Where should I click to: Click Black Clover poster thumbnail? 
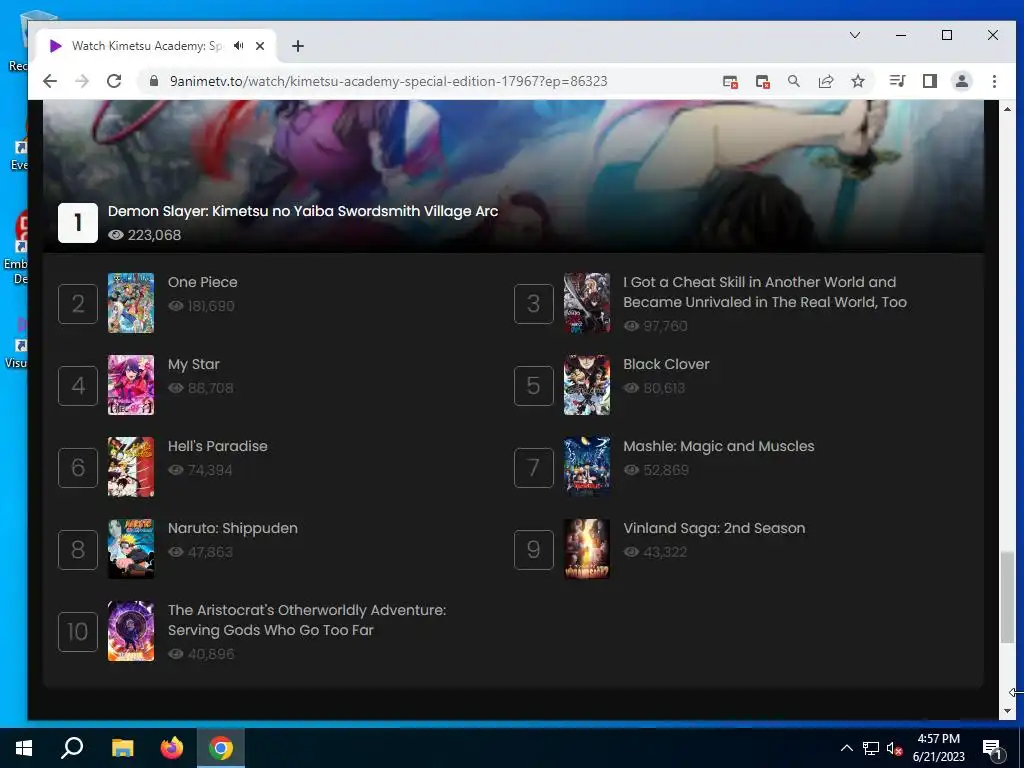point(586,385)
